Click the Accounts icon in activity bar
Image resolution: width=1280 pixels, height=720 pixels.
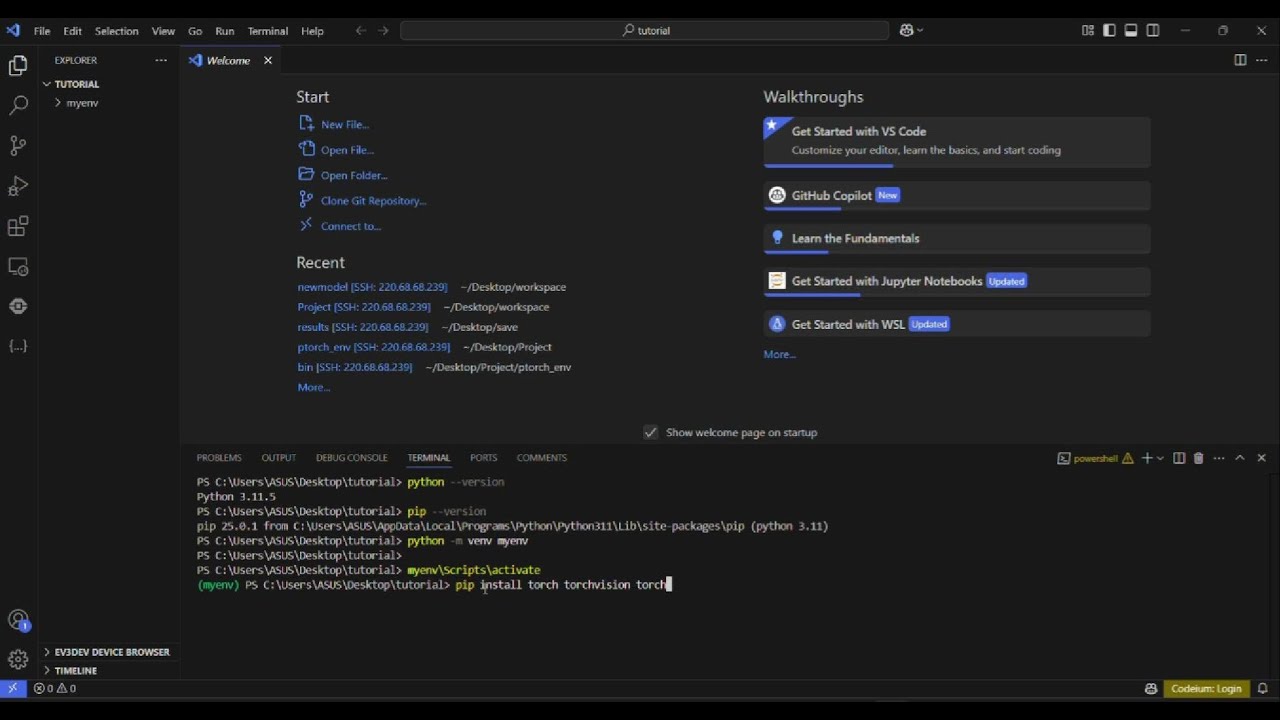[x=18, y=621]
